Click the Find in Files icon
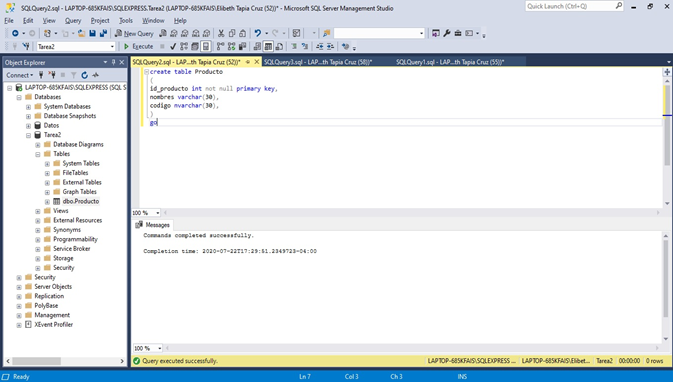This screenshot has width=673, height=382. tap(327, 33)
